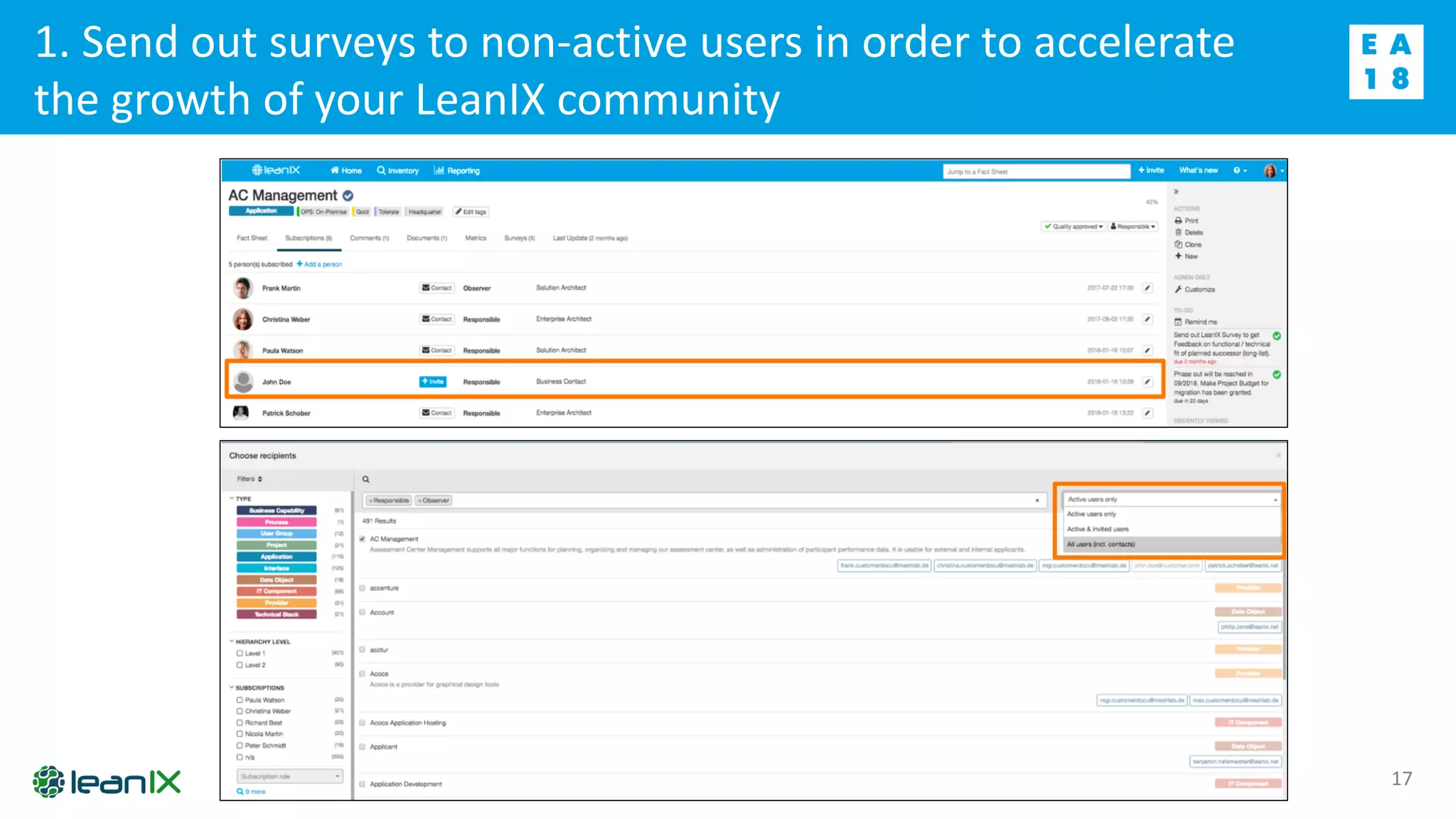Click the Clone action in the sidebar
Screen dimensions: 1456x819
(1188, 245)
